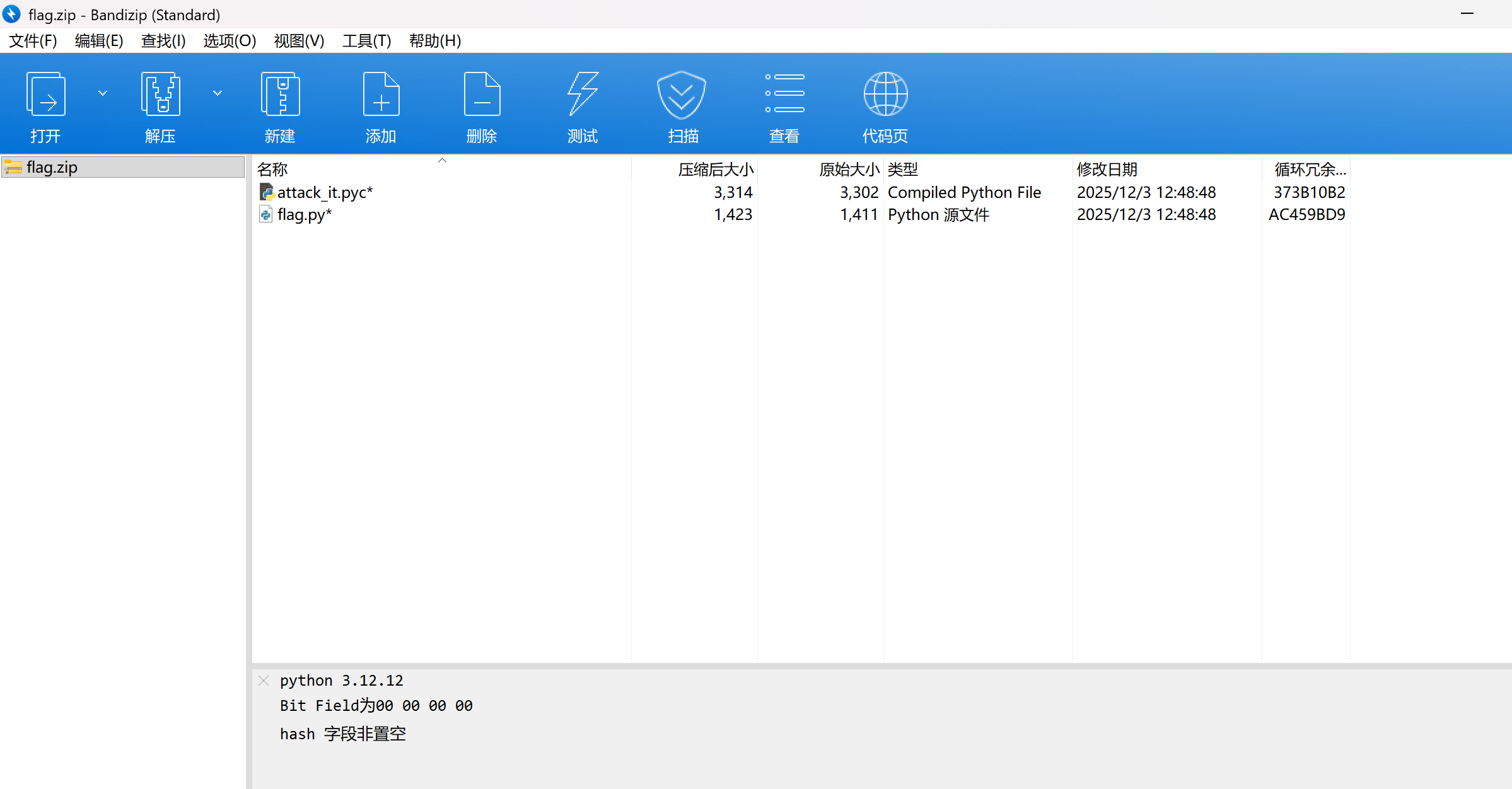The width and height of the screenshot is (1512, 789).
Task: Click the Python 源文件 type cell
Action: click(939, 214)
